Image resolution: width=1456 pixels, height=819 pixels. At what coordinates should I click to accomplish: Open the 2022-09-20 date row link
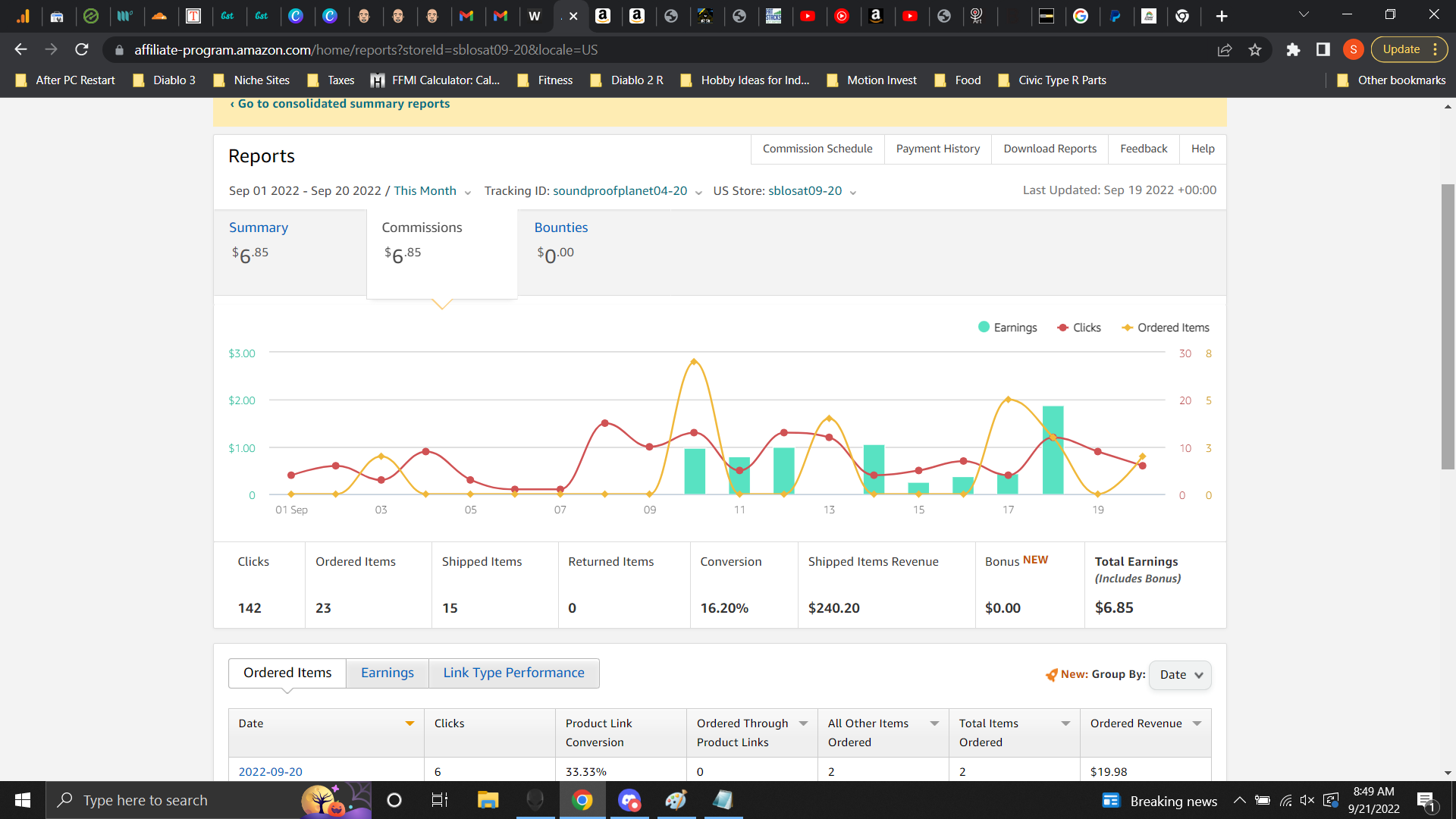(271, 771)
